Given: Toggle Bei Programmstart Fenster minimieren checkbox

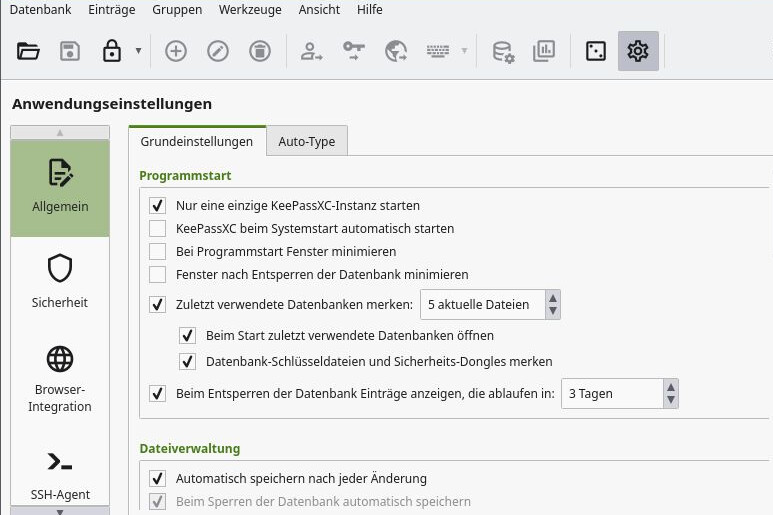Looking at the screenshot, I should [x=158, y=252].
